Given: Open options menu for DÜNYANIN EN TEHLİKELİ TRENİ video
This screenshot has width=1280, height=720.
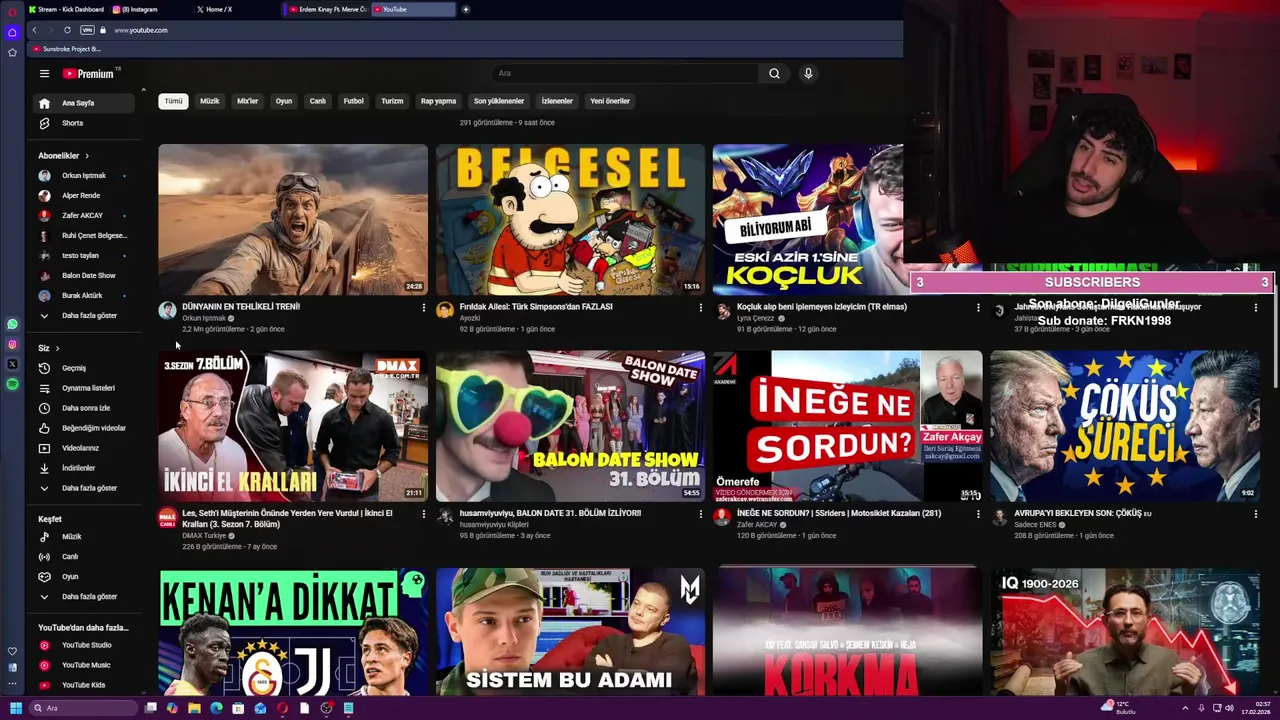Looking at the screenshot, I should click(x=423, y=308).
